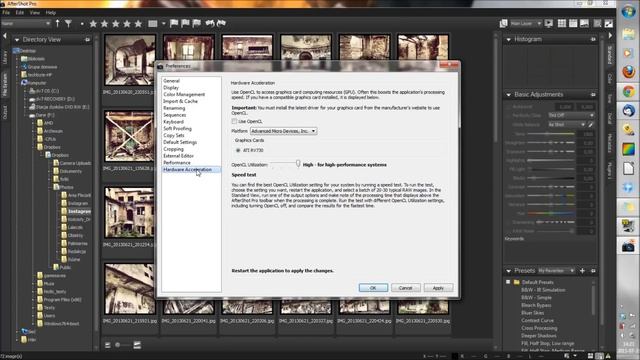Collapse the Histogram panel
This screenshot has width=640, height=360.
click(x=509, y=40)
